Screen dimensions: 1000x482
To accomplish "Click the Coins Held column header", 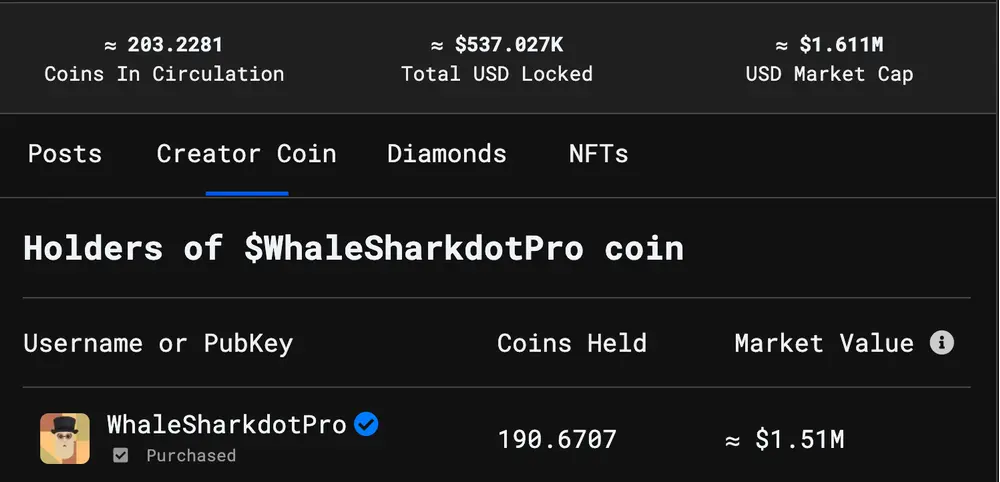I will point(571,343).
